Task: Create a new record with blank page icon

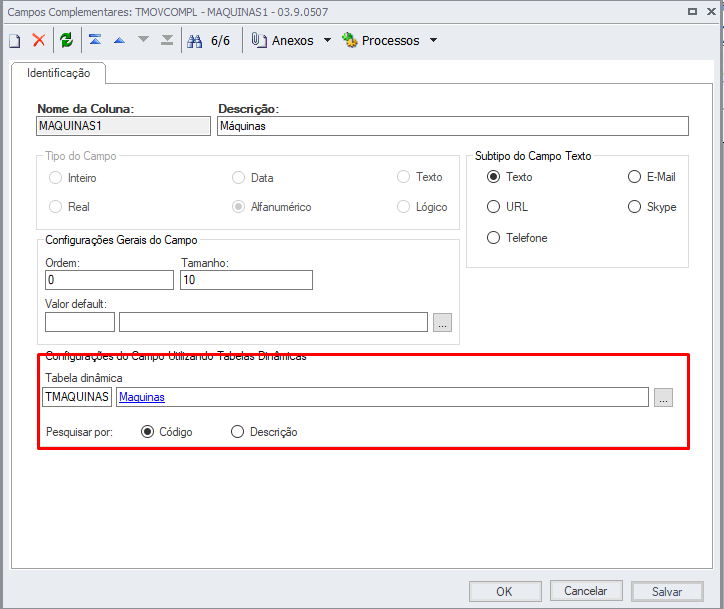Action: coord(15,41)
